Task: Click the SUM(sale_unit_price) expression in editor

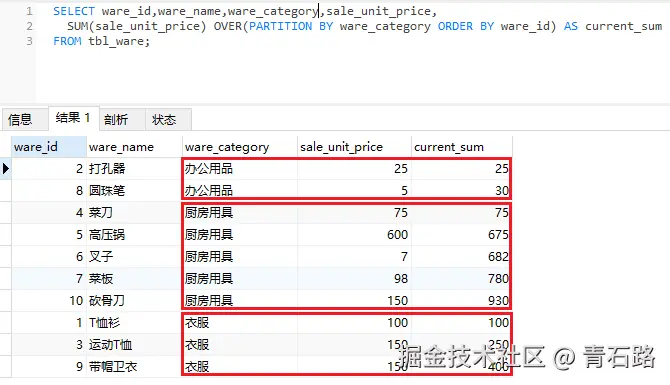Action: pos(136,26)
